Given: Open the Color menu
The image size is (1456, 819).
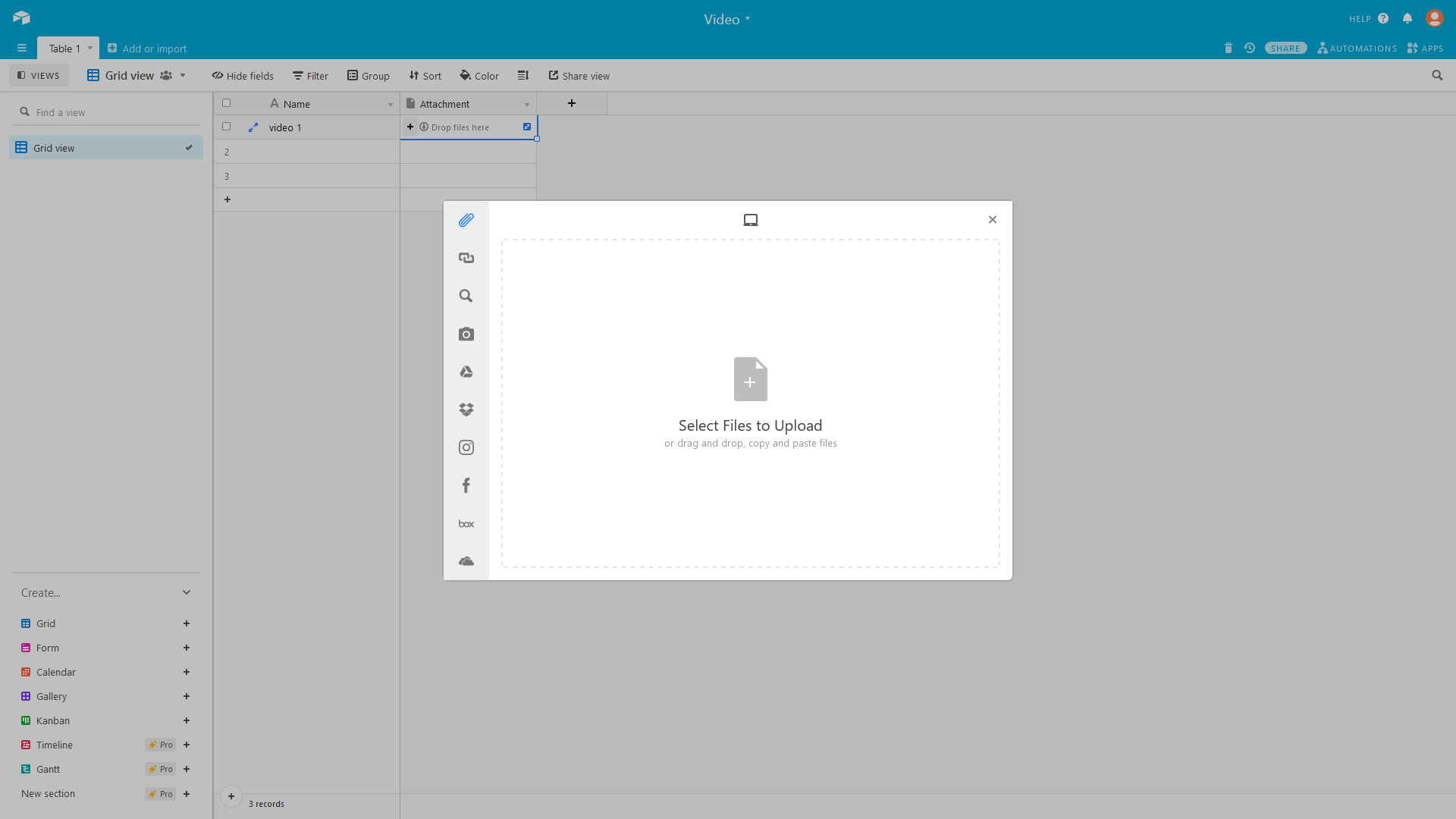Looking at the screenshot, I should 479,75.
